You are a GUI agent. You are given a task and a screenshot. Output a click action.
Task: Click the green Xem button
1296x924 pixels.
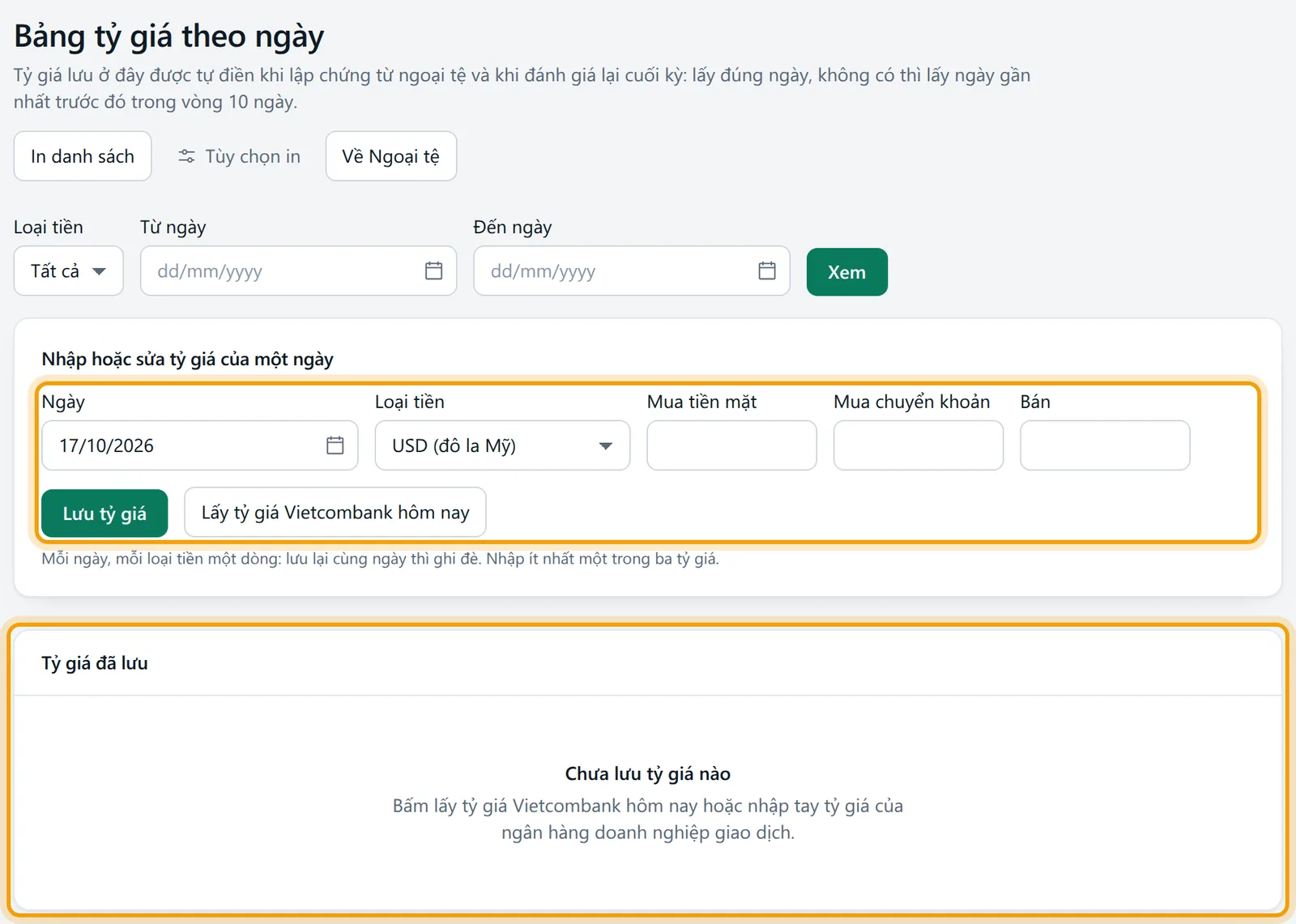(x=847, y=272)
